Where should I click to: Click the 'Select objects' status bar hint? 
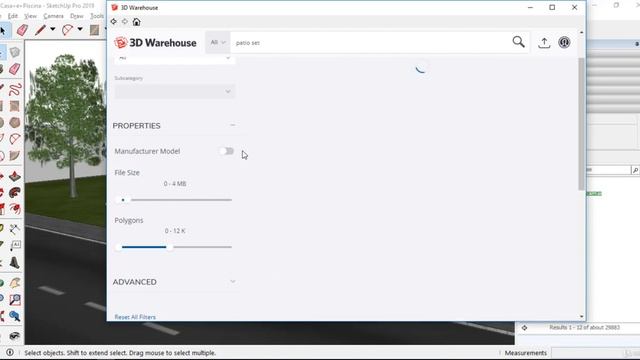point(120,353)
